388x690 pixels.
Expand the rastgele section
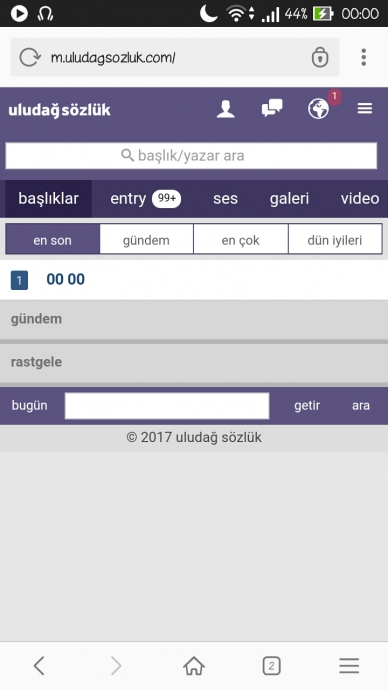tap(194, 363)
